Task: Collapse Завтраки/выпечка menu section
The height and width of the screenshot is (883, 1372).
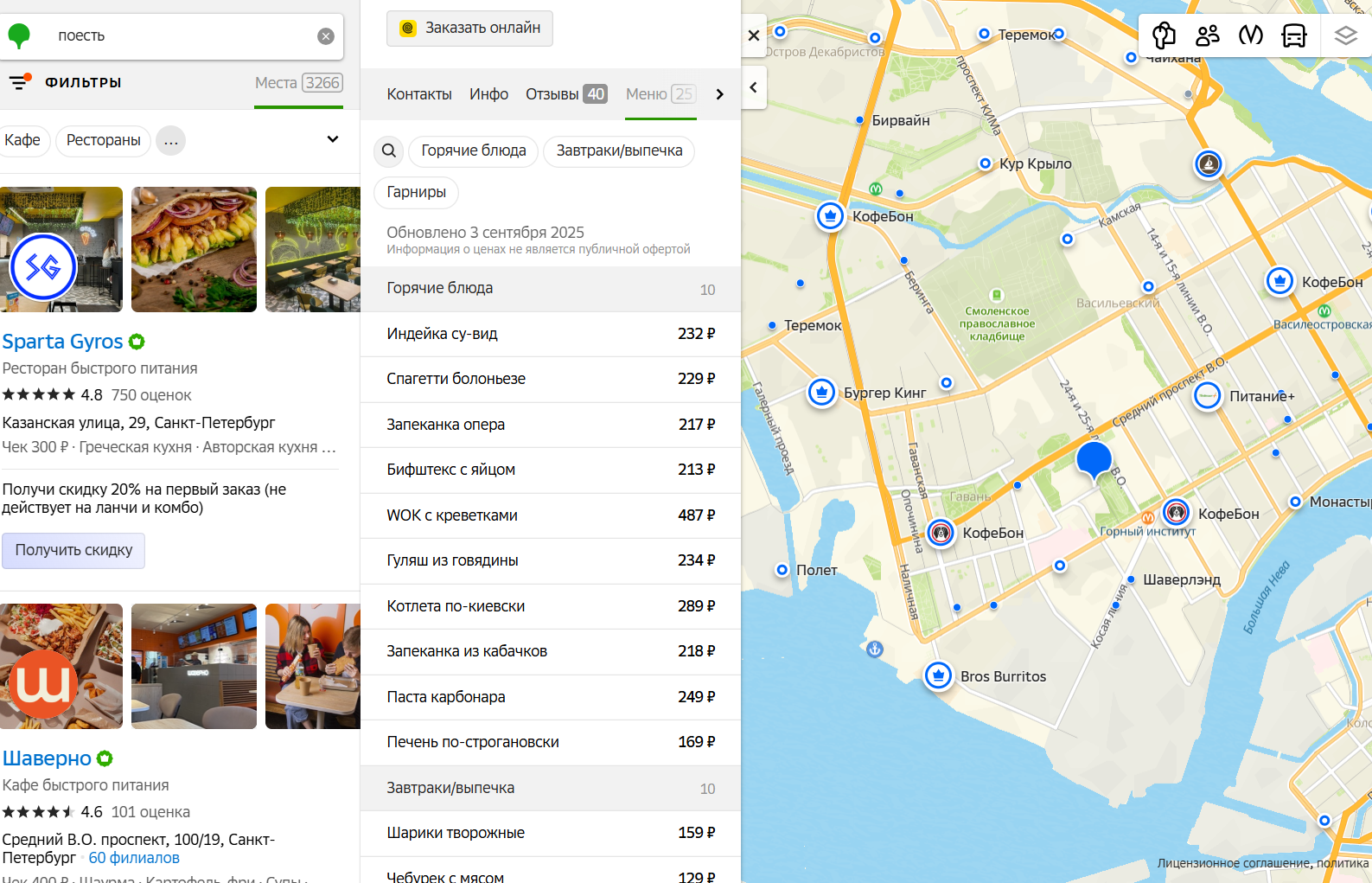Action: [551, 788]
